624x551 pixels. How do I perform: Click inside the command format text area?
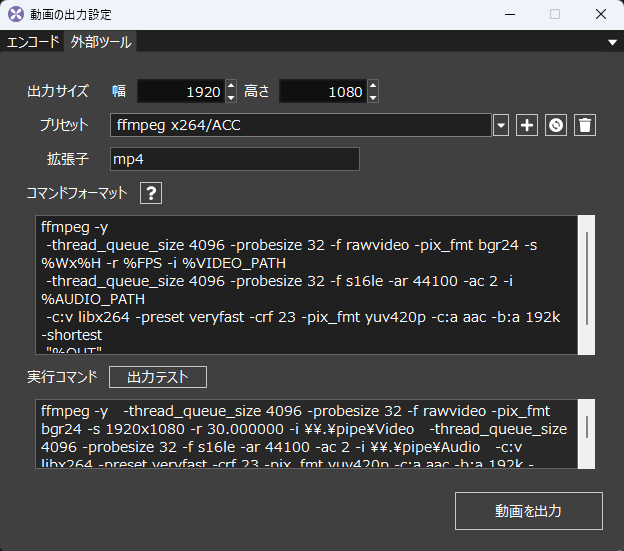click(300, 285)
